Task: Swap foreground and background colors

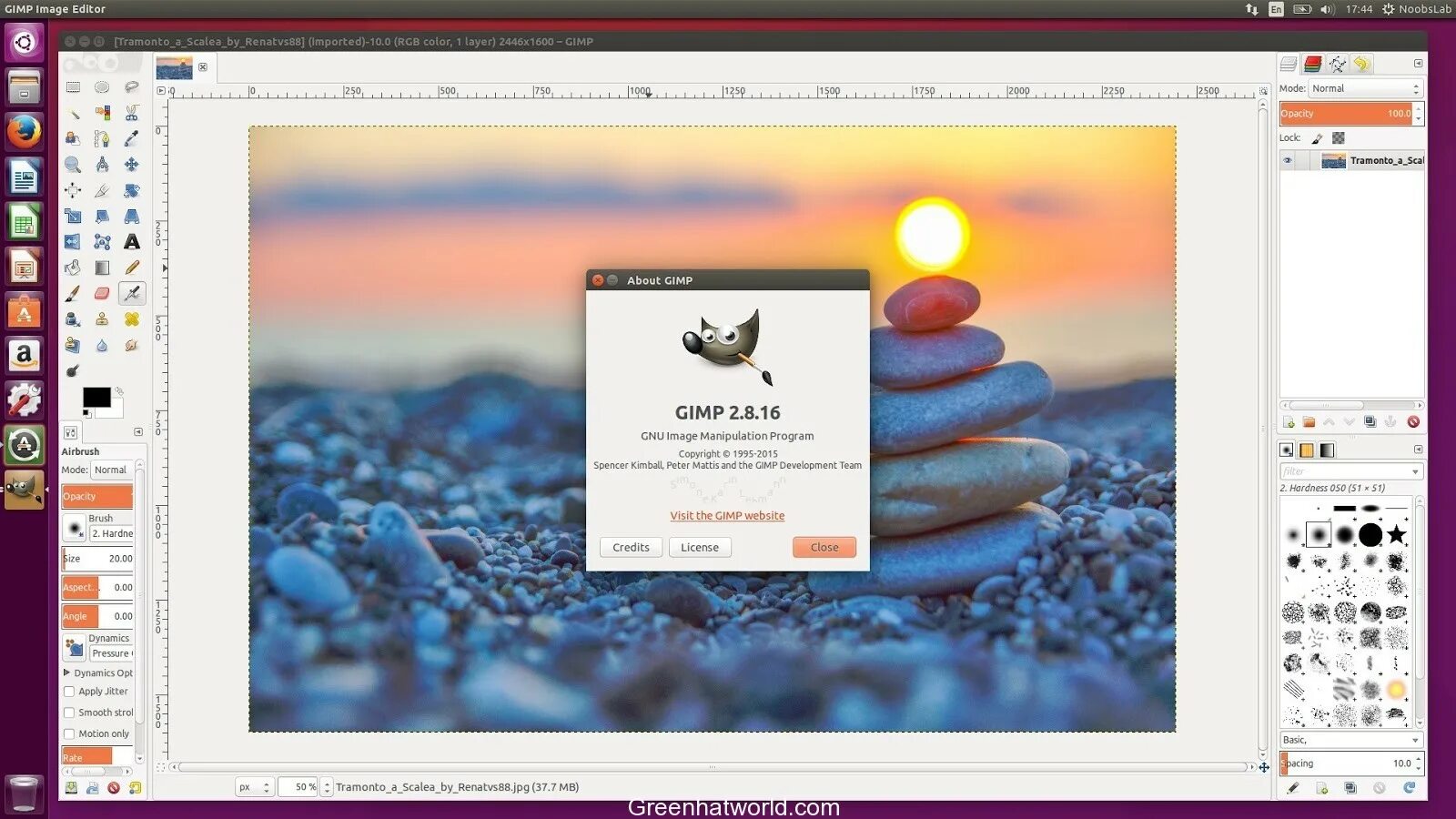Action: pyautogui.click(x=118, y=392)
